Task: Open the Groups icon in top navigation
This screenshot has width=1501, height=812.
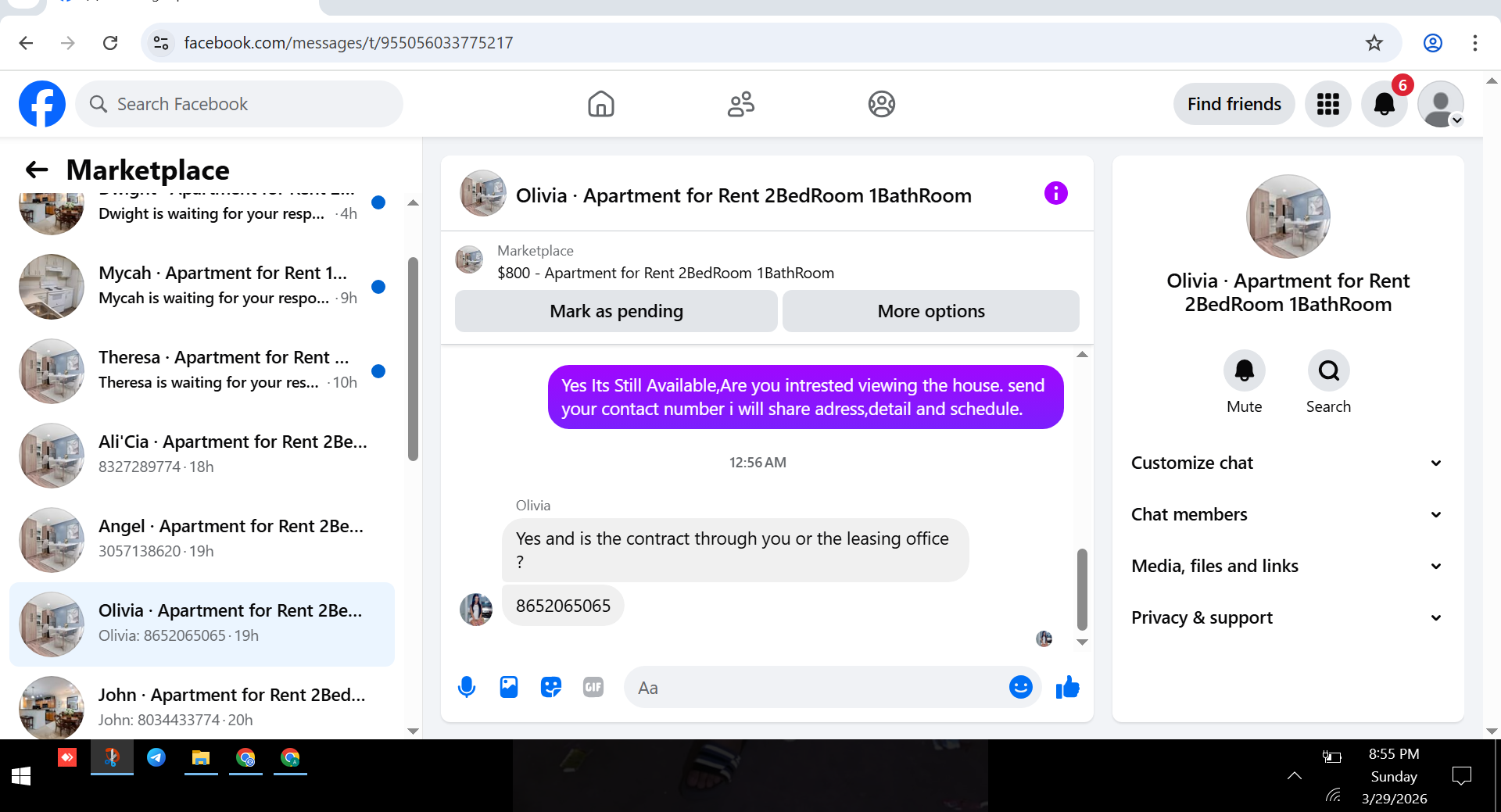Action: pos(882,104)
